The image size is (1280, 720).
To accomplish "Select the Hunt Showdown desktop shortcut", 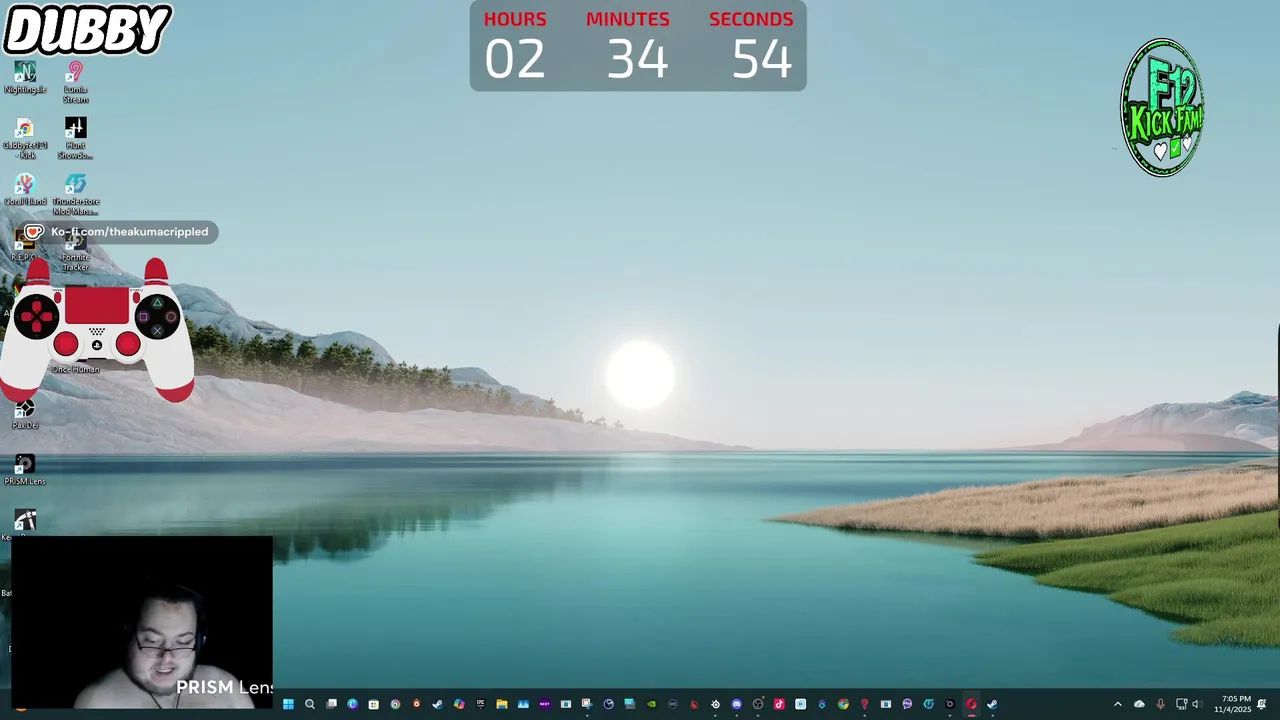I will (75, 139).
